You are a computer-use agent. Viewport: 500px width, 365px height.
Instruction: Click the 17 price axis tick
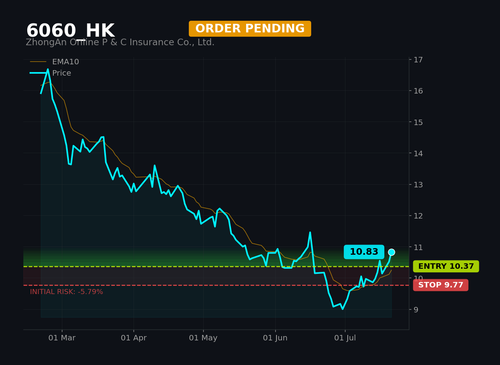click(x=418, y=60)
